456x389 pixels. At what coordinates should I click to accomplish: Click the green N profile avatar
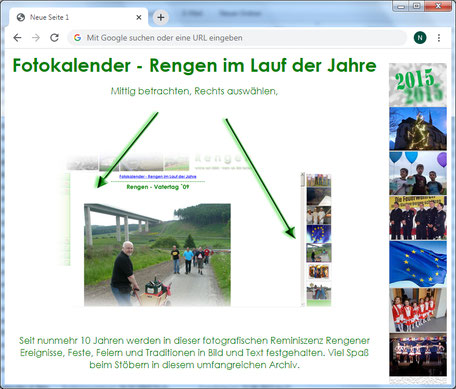(420, 38)
